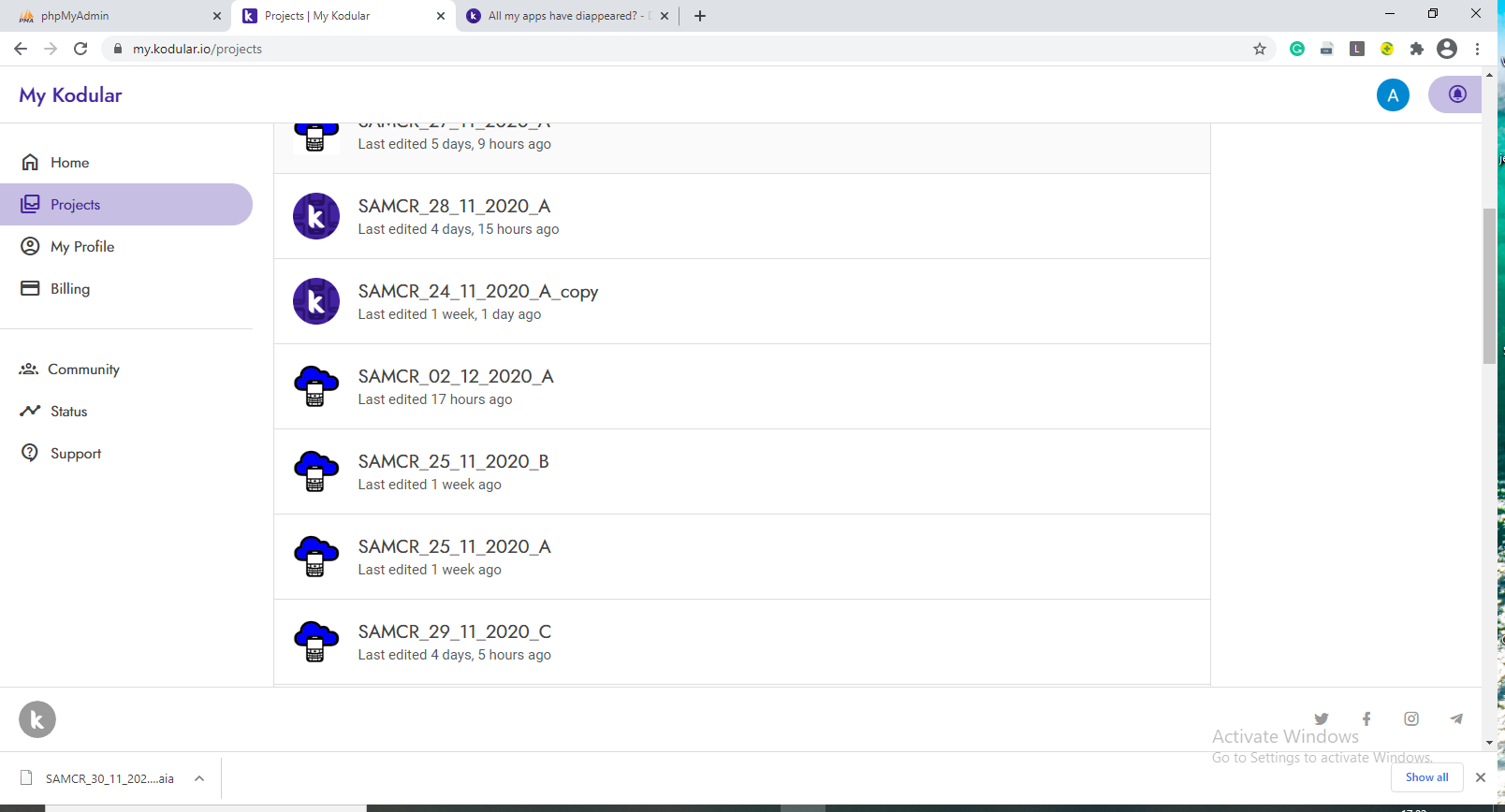This screenshot has width=1505, height=812.
Task: Open the Telegram footer icon
Action: click(x=1456, y=718)
